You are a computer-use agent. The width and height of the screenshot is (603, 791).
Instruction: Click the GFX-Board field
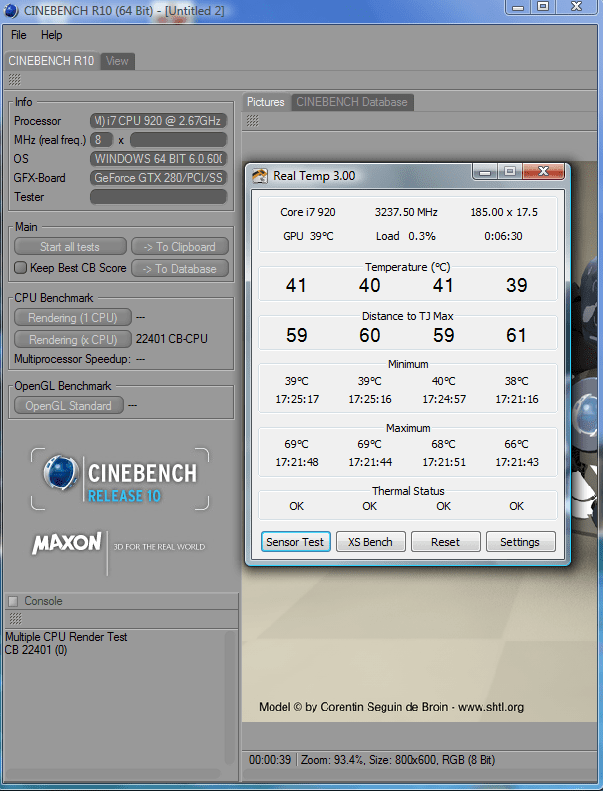tap(158, 178)
